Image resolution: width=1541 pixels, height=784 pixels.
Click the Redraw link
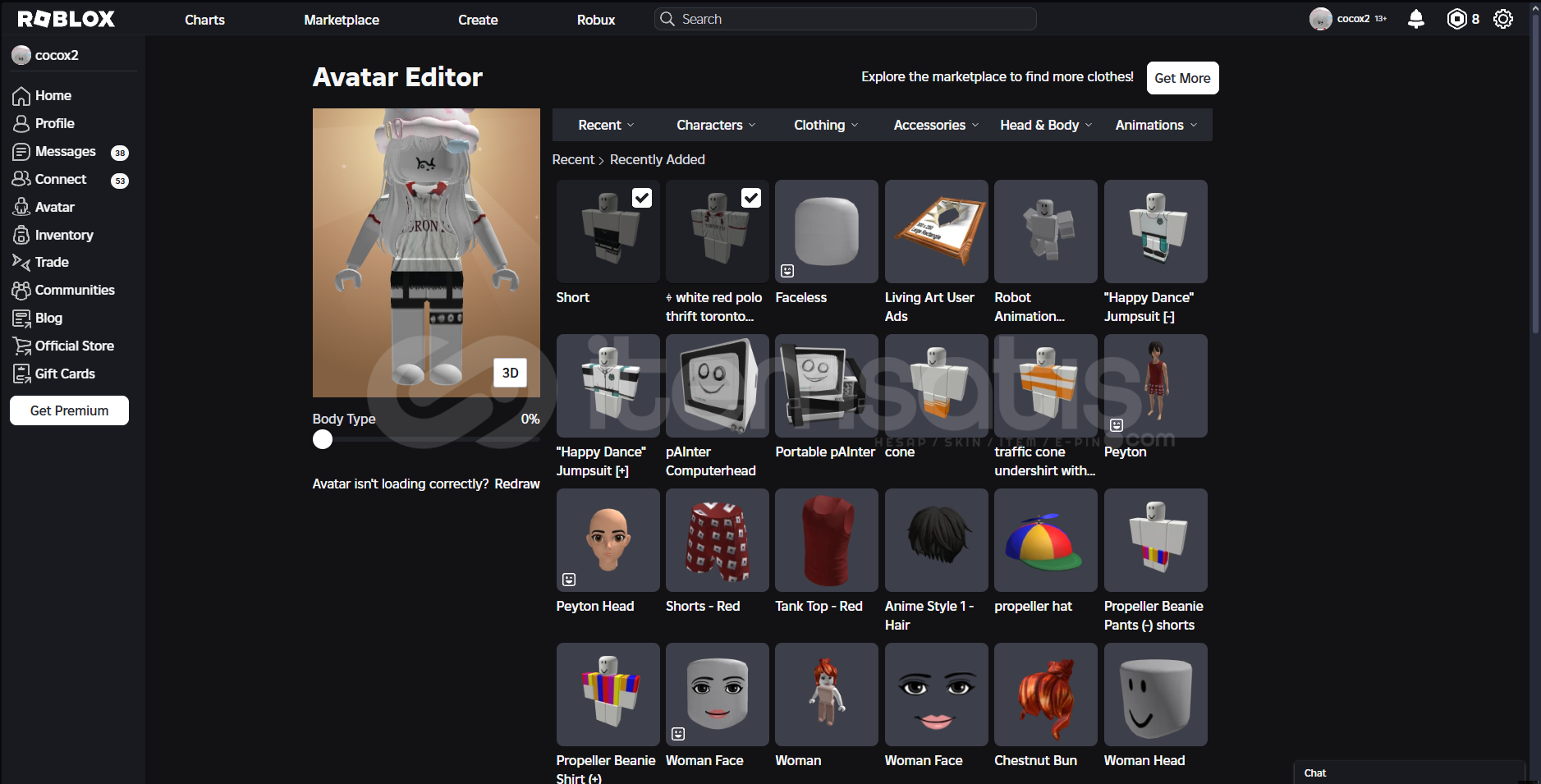coord(517,484)
